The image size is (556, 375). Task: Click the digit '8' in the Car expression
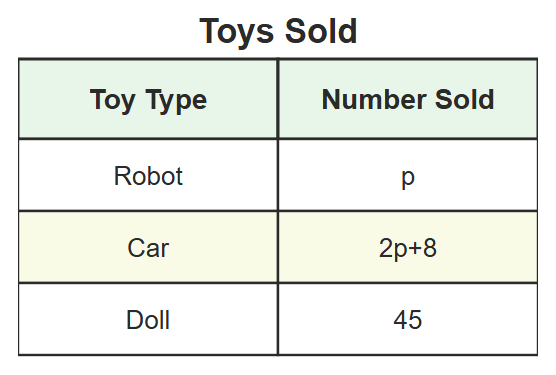point(430,248)
